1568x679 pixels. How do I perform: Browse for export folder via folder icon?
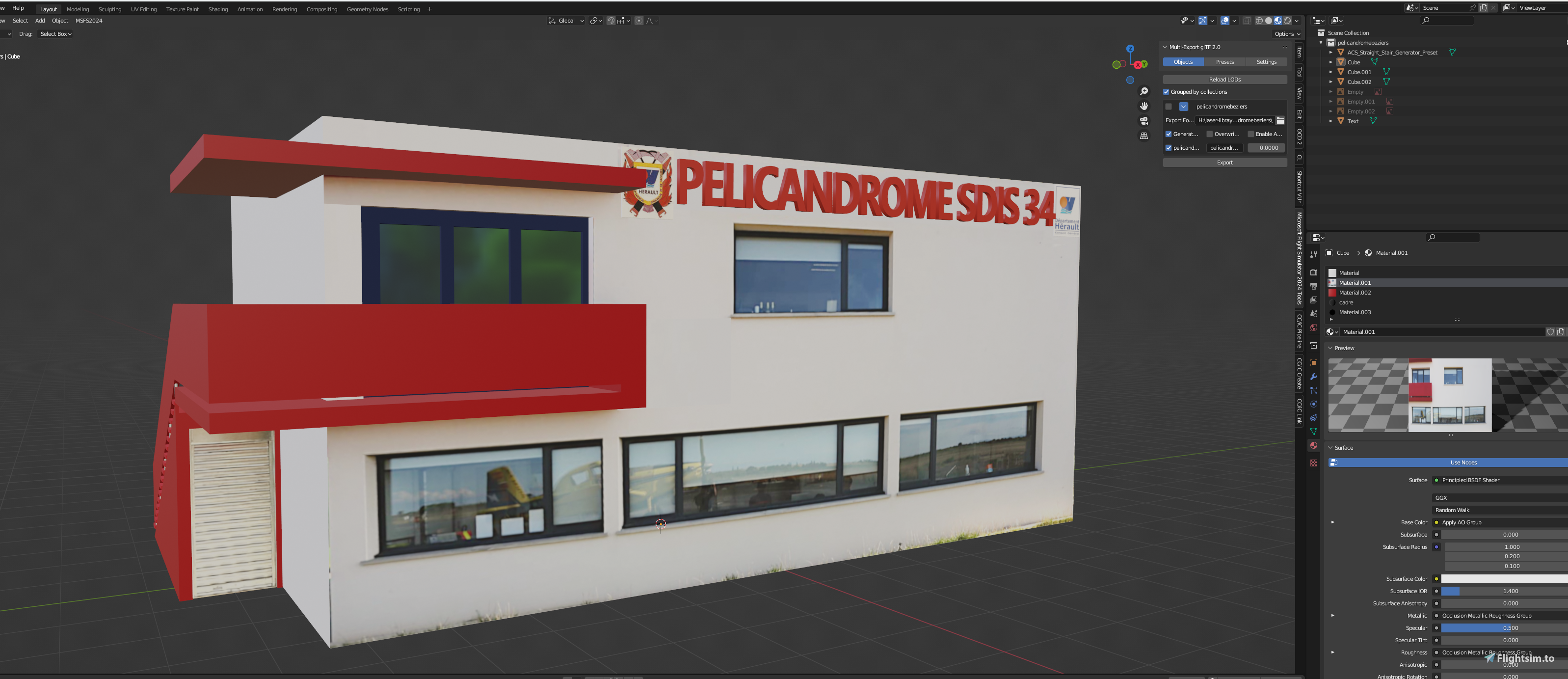click(x=1280, y=121)
